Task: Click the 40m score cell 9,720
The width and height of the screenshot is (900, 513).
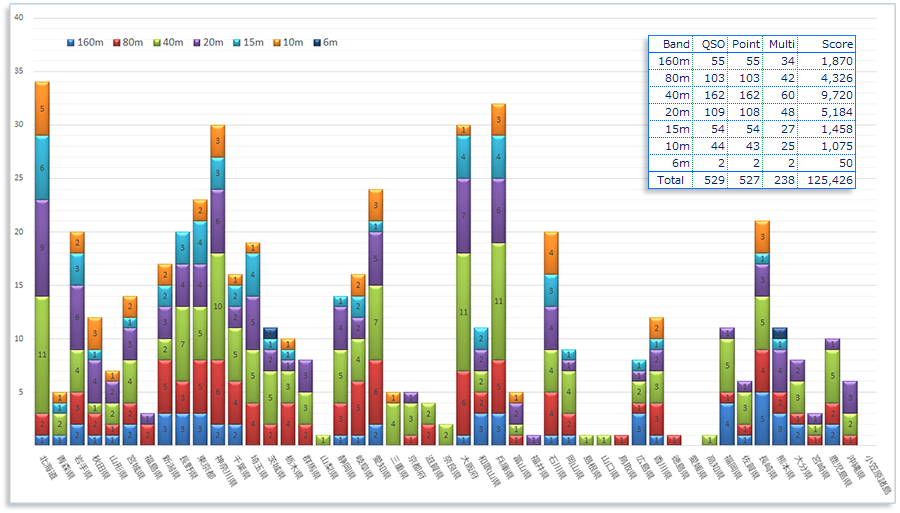Action: coord(837,95)
